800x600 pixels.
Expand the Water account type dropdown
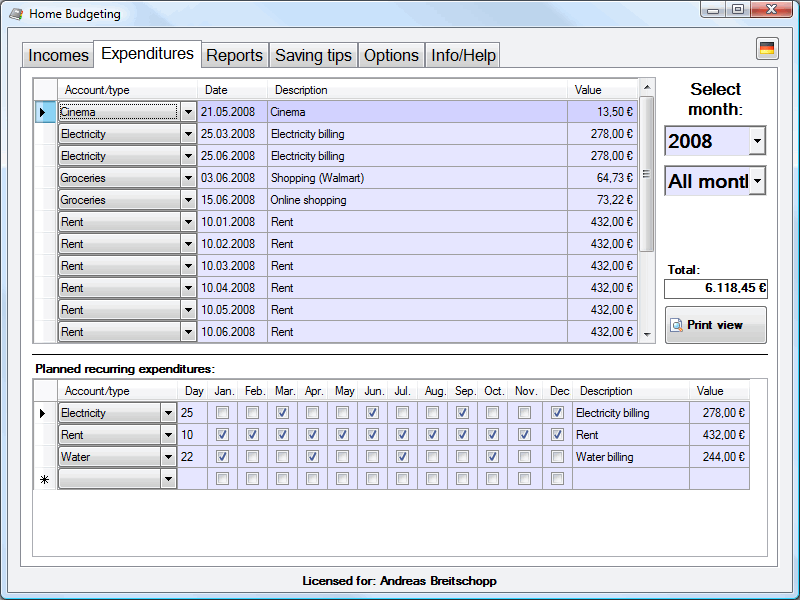(167, 457)
